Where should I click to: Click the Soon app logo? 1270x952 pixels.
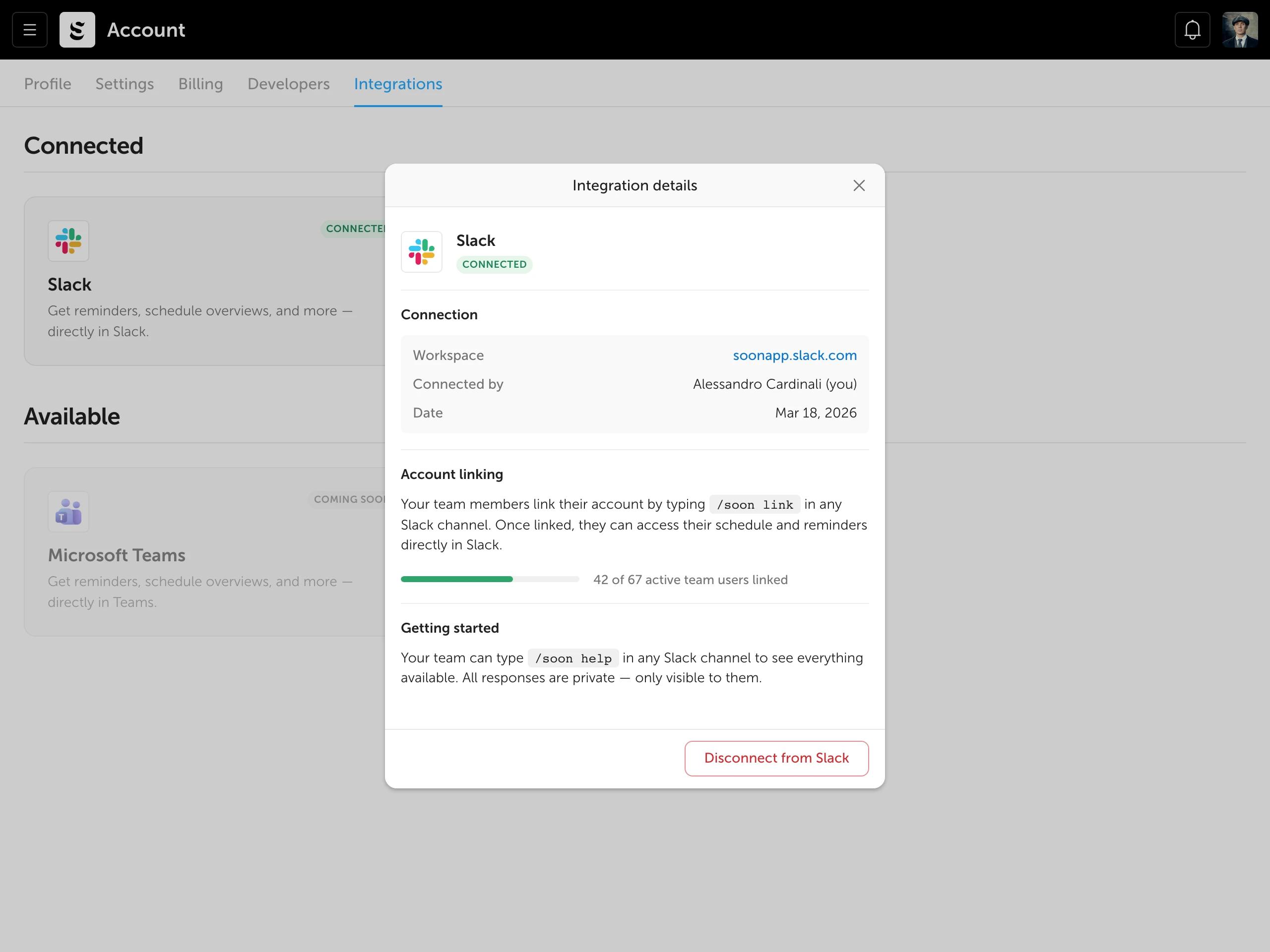(77, 30)
